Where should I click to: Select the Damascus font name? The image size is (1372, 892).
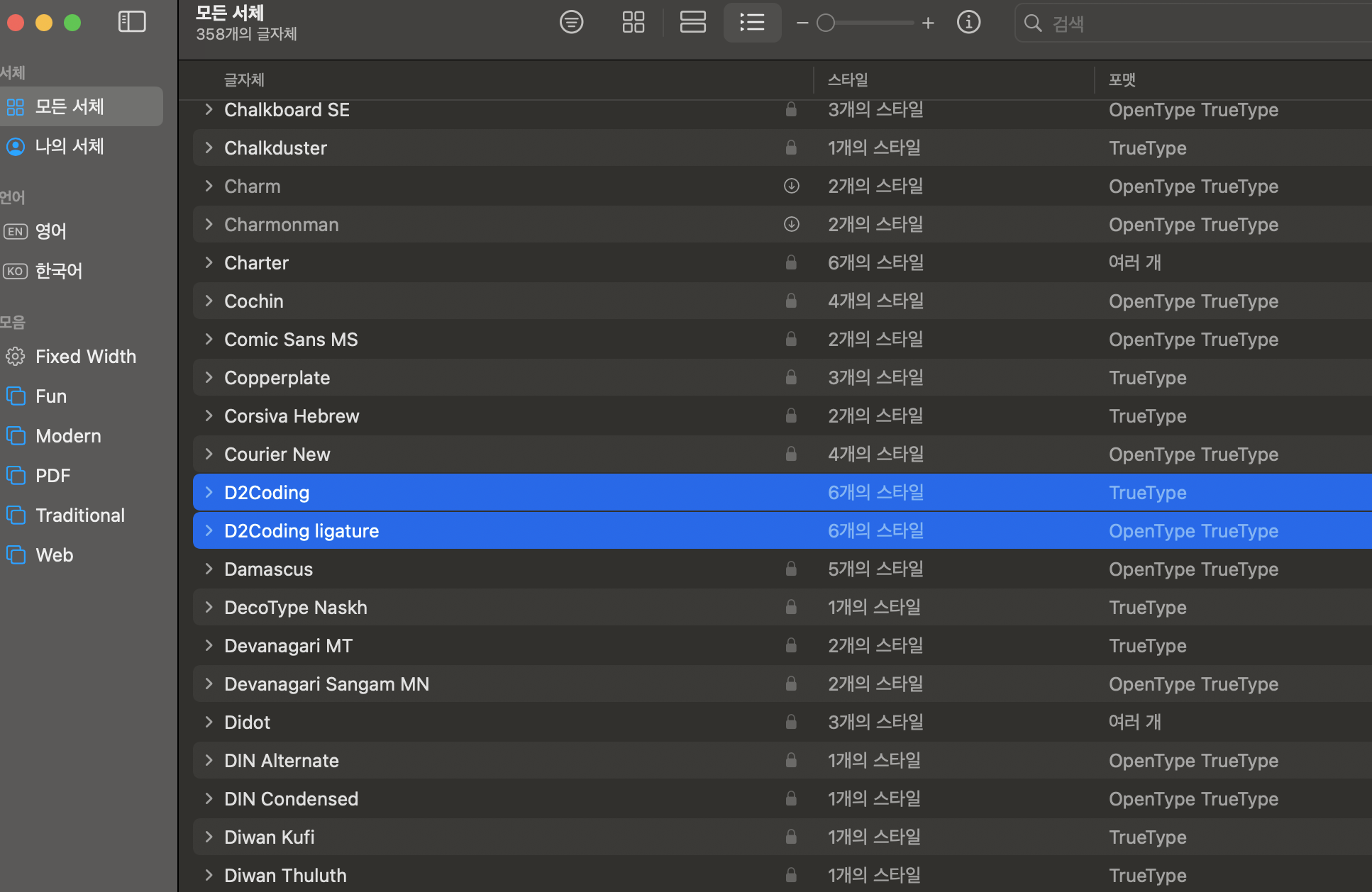coord(268,569)
